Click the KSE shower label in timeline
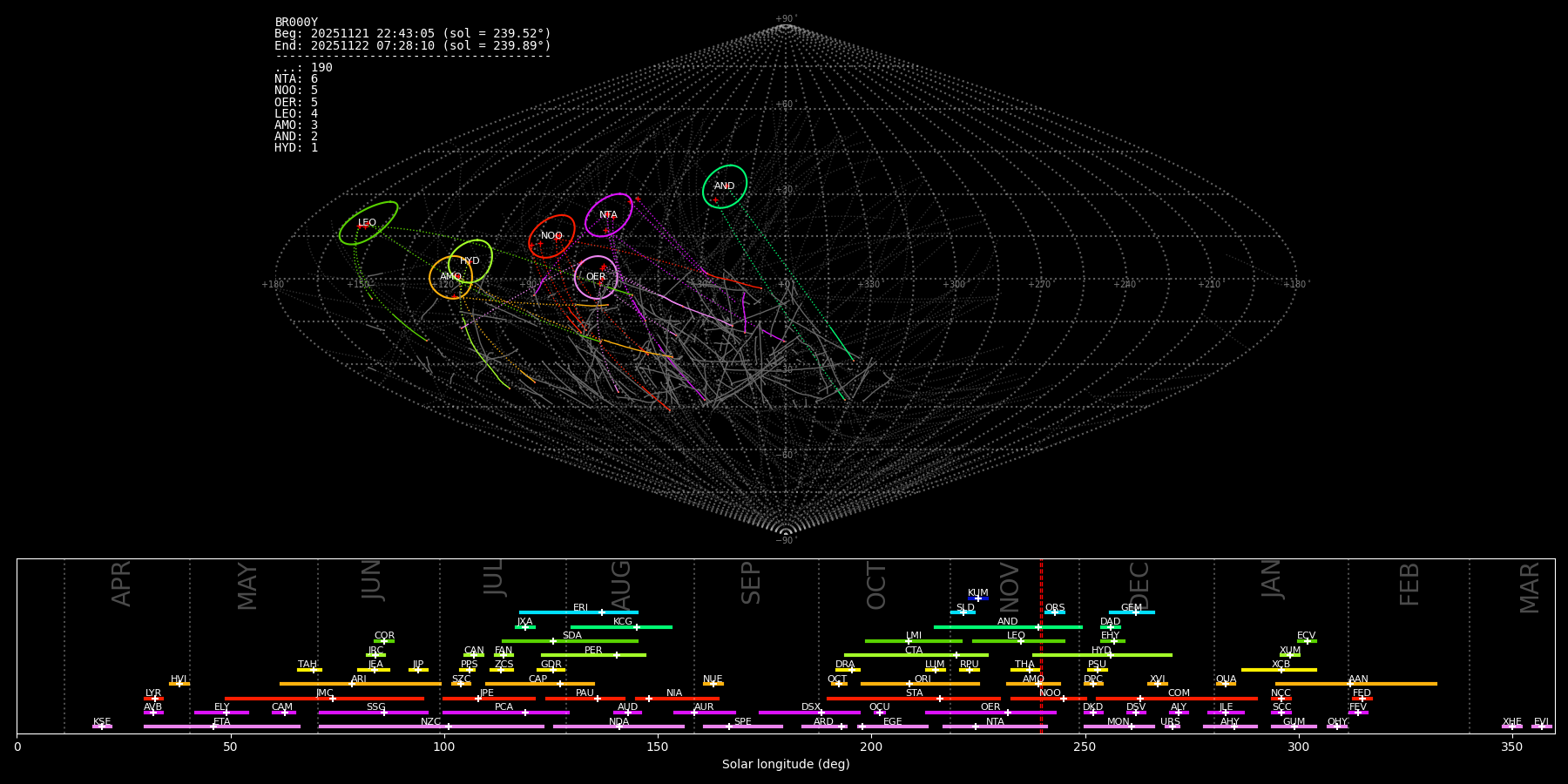This screenshot has height=784, width=1568. (102, 721)
